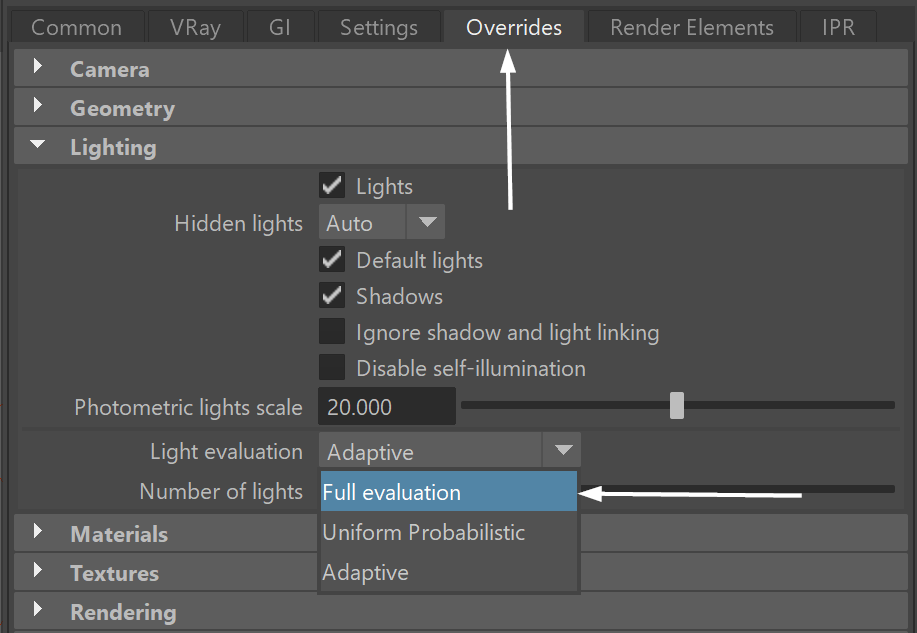This screenshot has height=633, width=917.
Task: Switch to the GI tab
Action: pos(280,27)
